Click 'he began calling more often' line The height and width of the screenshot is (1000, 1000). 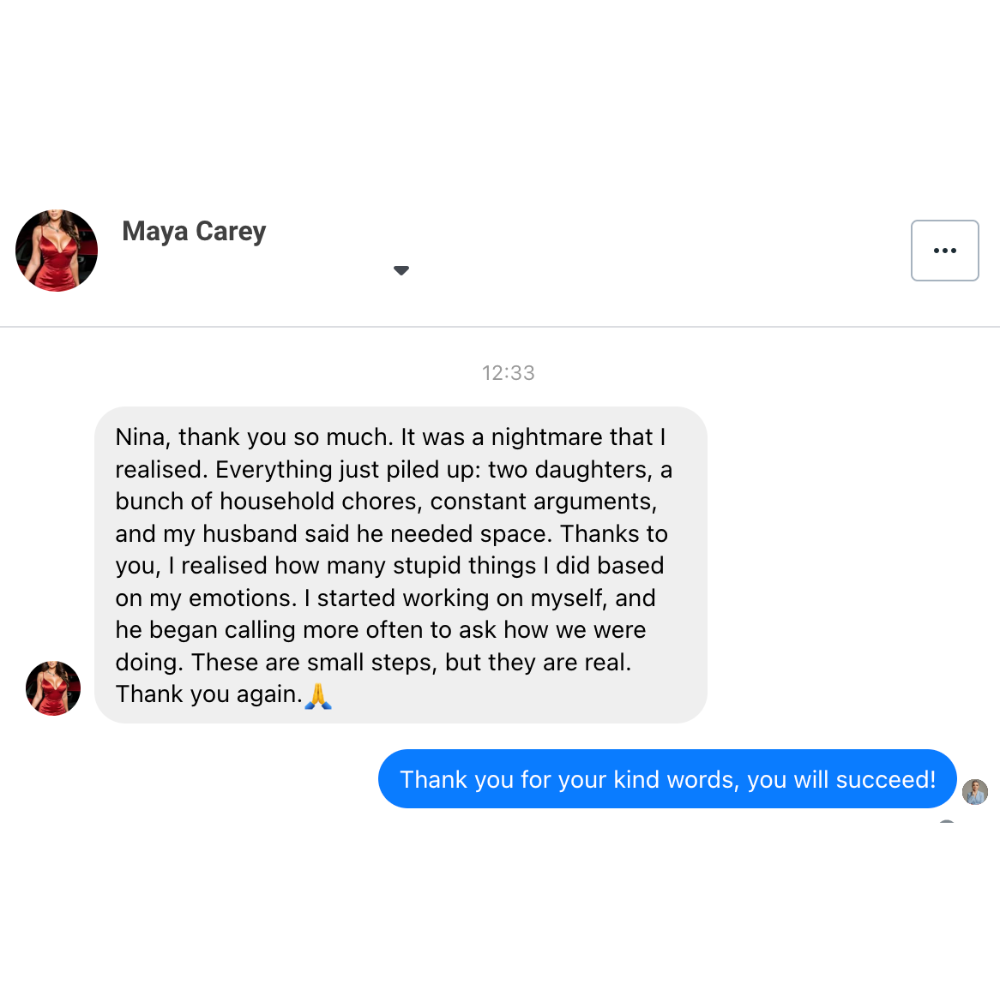pos(268,630)
